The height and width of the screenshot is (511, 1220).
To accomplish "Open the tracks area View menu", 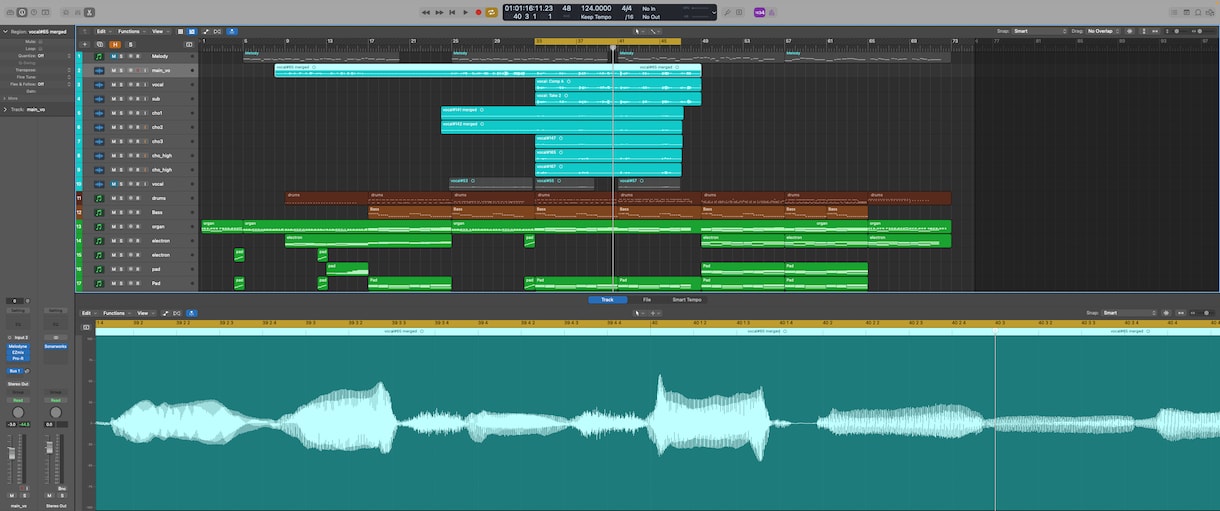I will (x=159, y=31).
